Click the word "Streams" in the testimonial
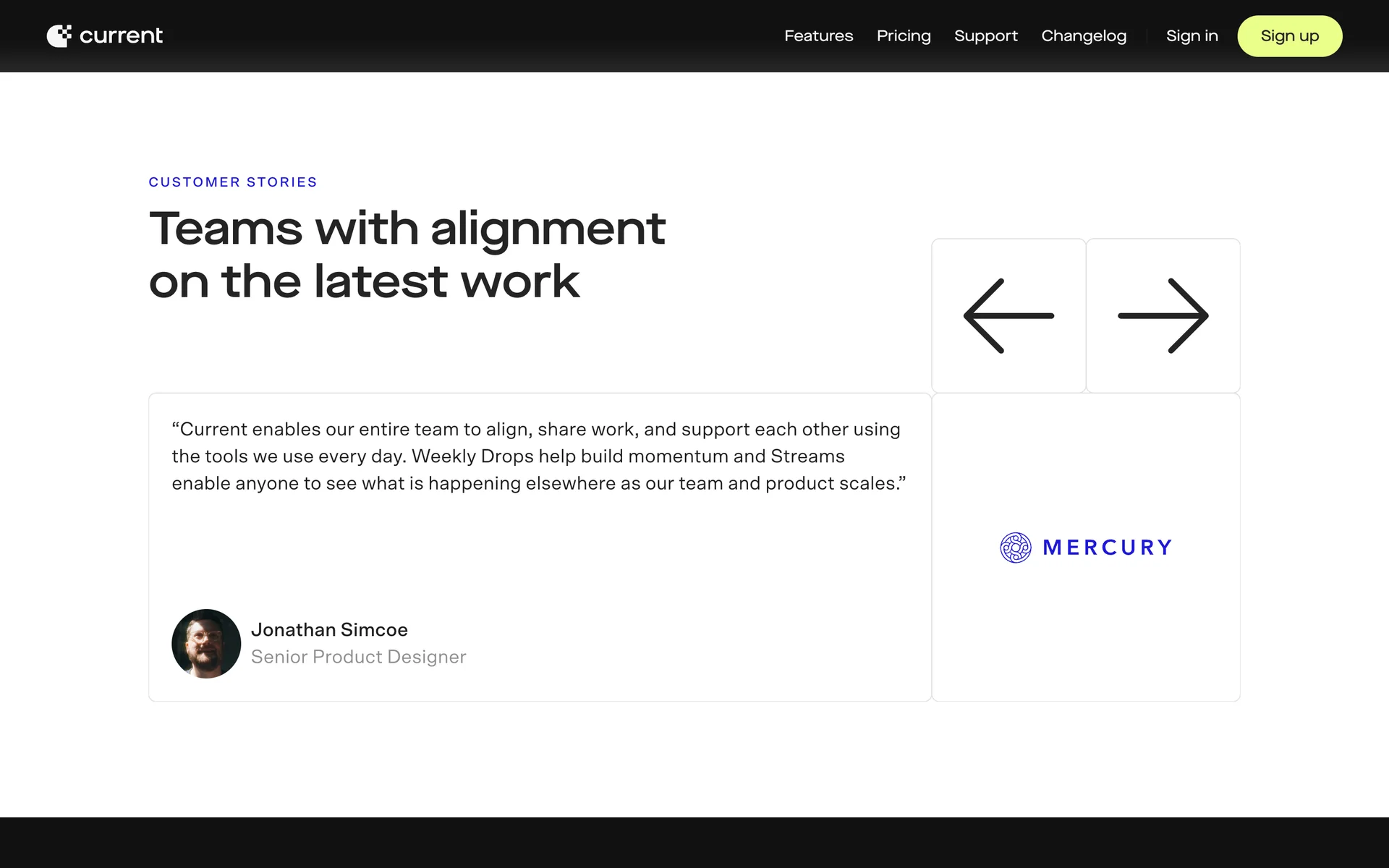The image size is (1389, 868). pyautogui.click(x=807, y=456)
